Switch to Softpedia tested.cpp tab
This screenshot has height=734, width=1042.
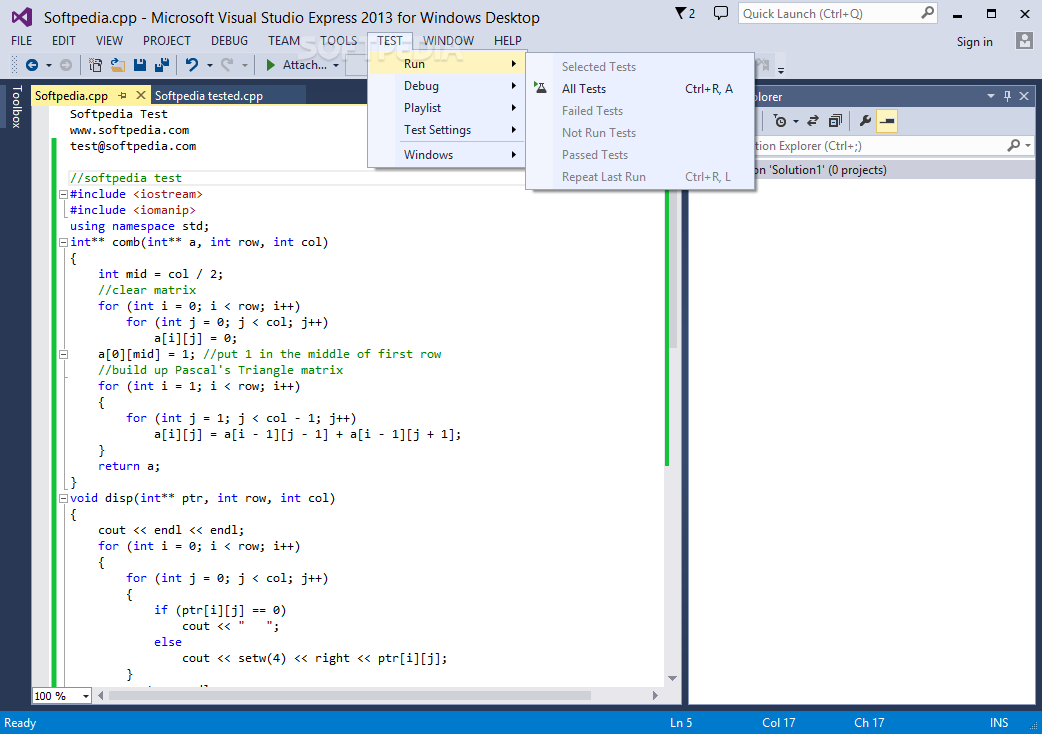click(209, 96)
